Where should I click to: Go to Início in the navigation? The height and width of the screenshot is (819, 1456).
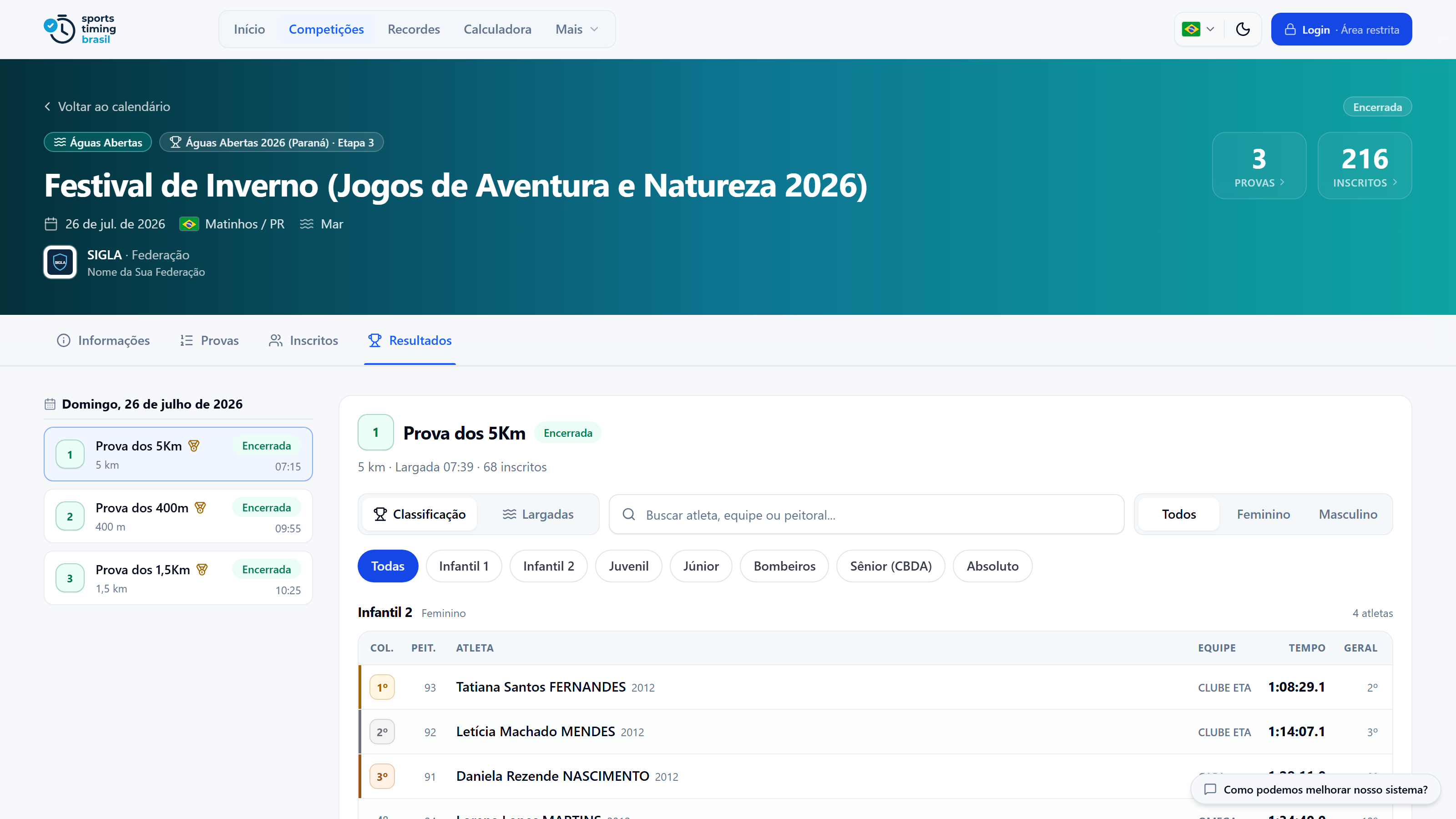(249, 30)
